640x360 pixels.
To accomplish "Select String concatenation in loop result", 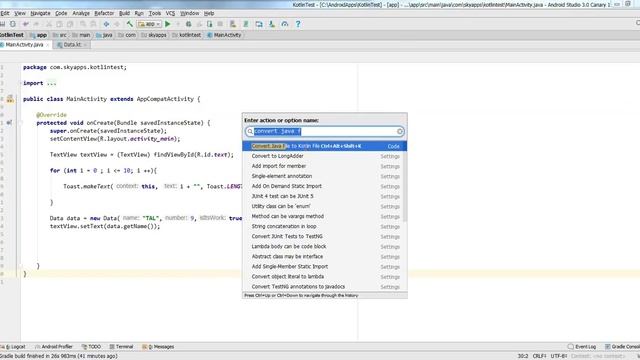I will click(324, 227).
